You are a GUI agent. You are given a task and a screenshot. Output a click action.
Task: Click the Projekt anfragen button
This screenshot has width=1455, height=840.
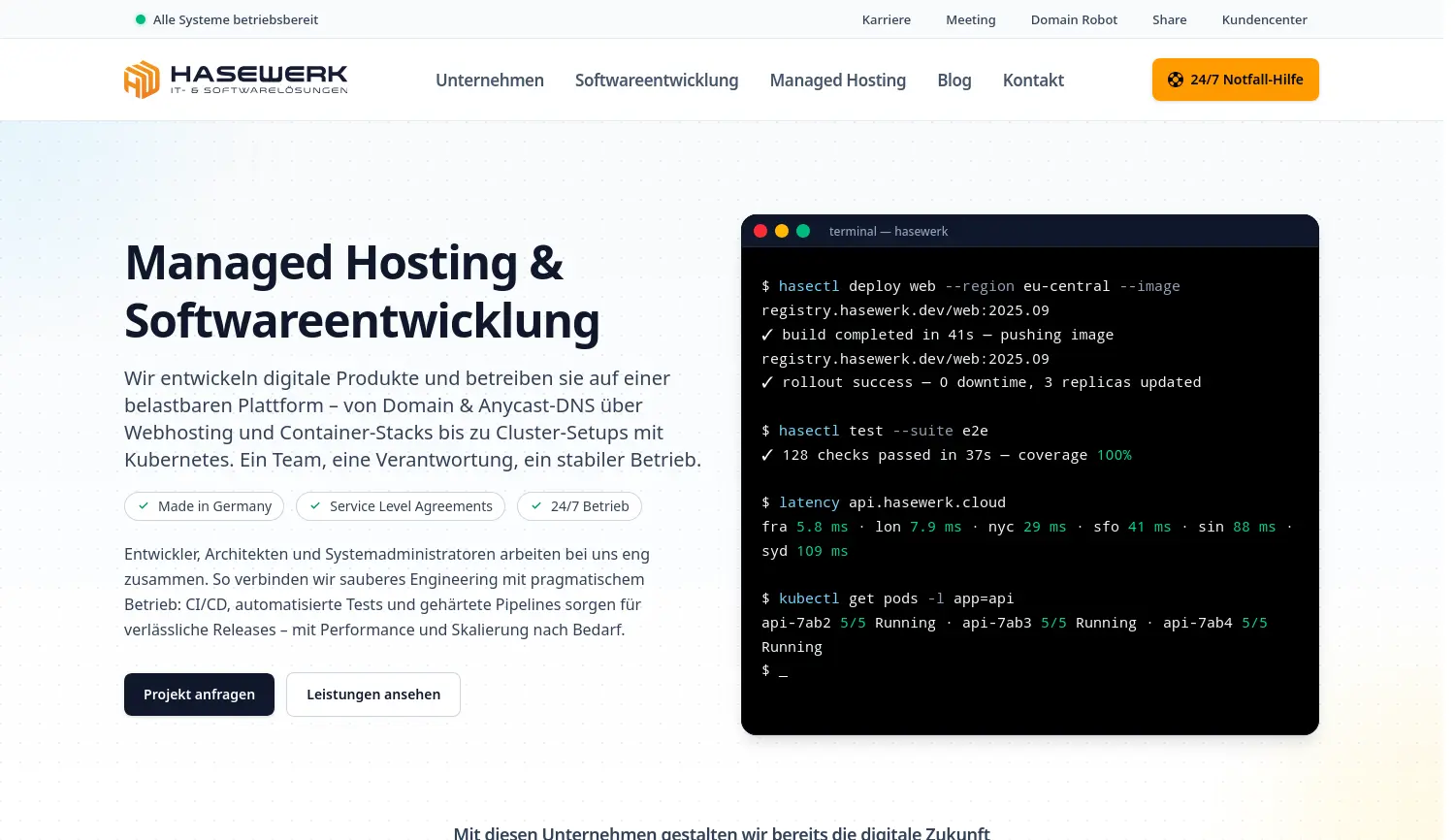(x=199, y=695)
